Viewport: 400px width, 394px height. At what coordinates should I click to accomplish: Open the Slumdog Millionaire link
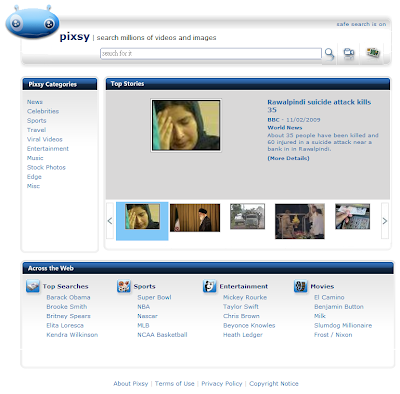[343, 325]
